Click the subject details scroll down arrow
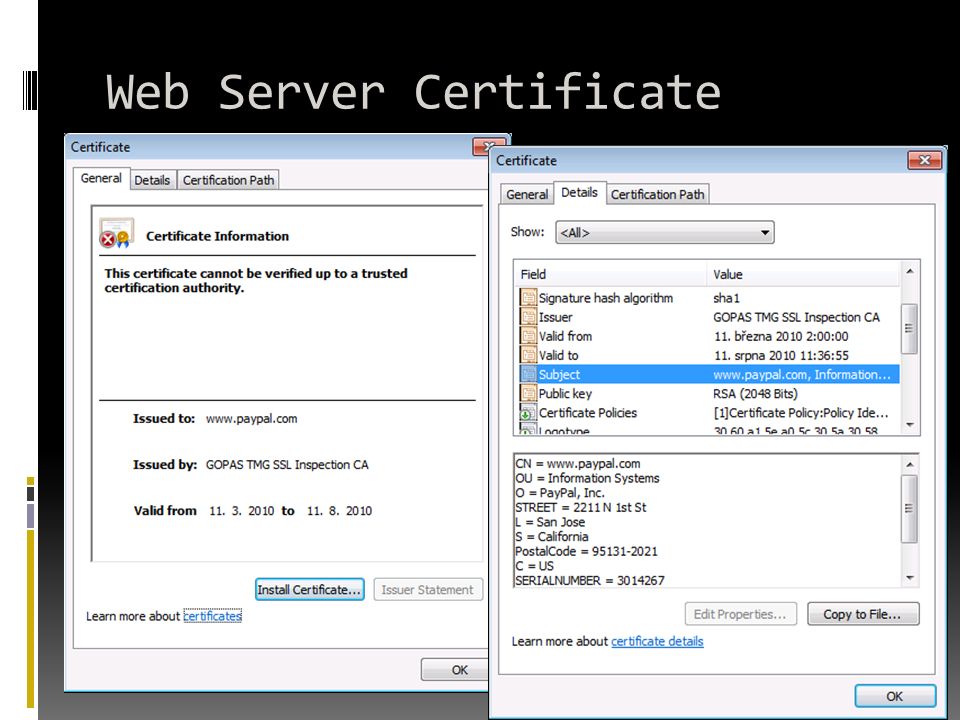This screenshot has width=960, height=720. tap(910, 577)
